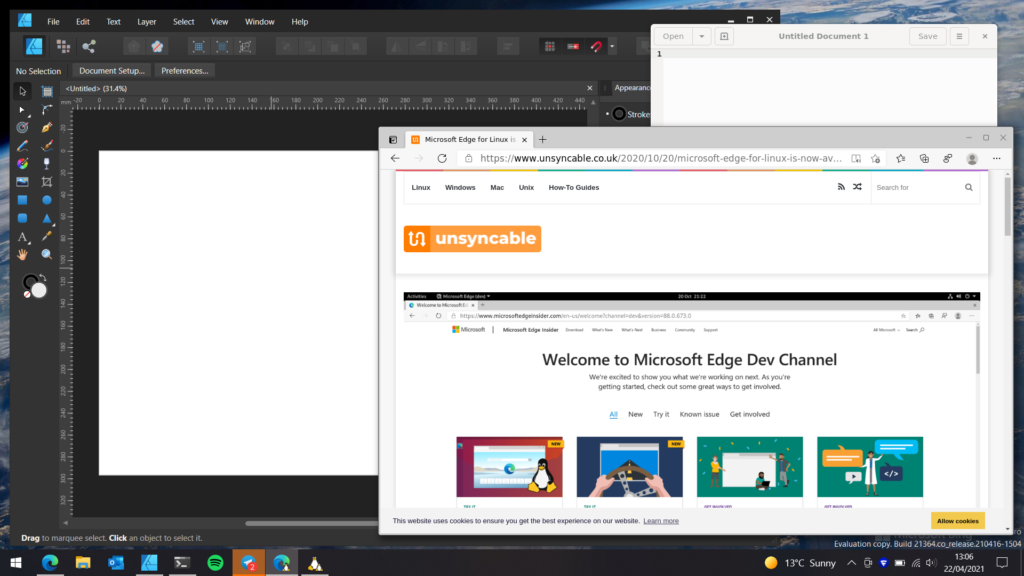The height and width of the screenshot is (576, 1024).
Task: Select the Pen tool in Affinity Designer
Action: coord(46,127)
